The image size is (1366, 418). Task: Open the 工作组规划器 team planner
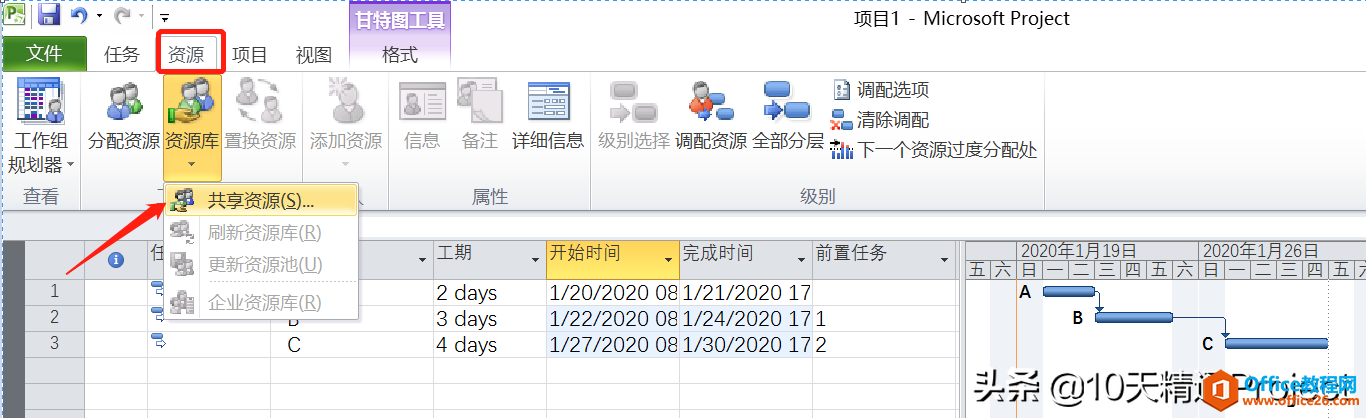(x=41, y=126)
